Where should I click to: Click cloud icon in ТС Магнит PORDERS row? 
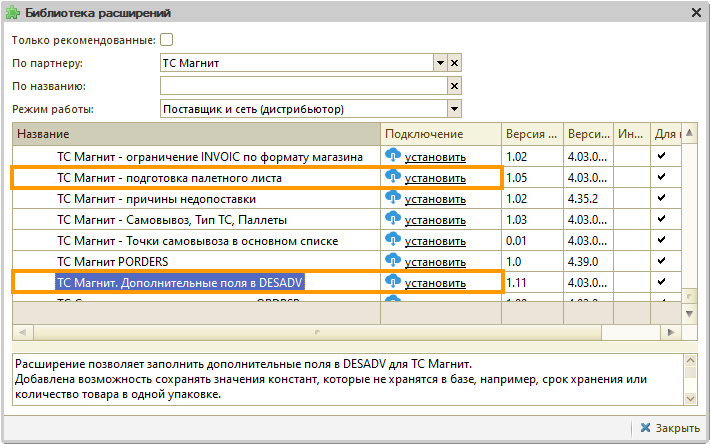pyautogui.click(x=393, y=260)
